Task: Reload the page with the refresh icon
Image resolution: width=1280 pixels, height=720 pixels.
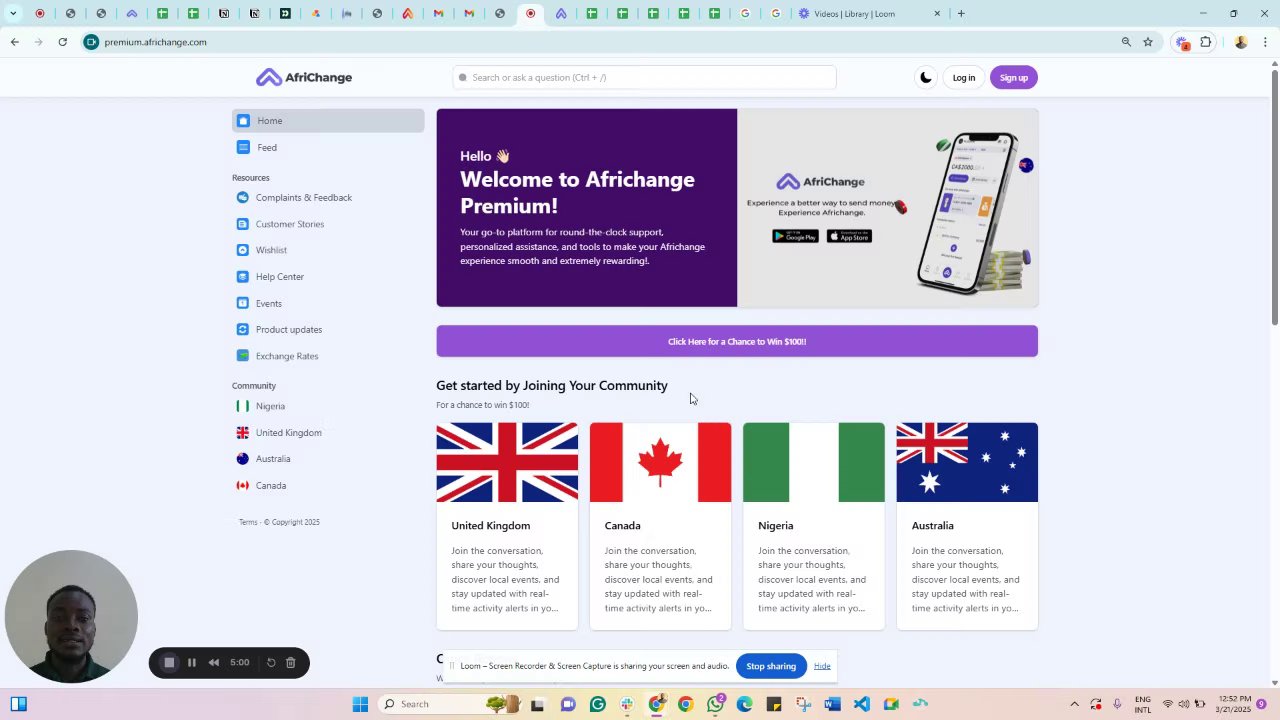Action: [x=62, y=42]
